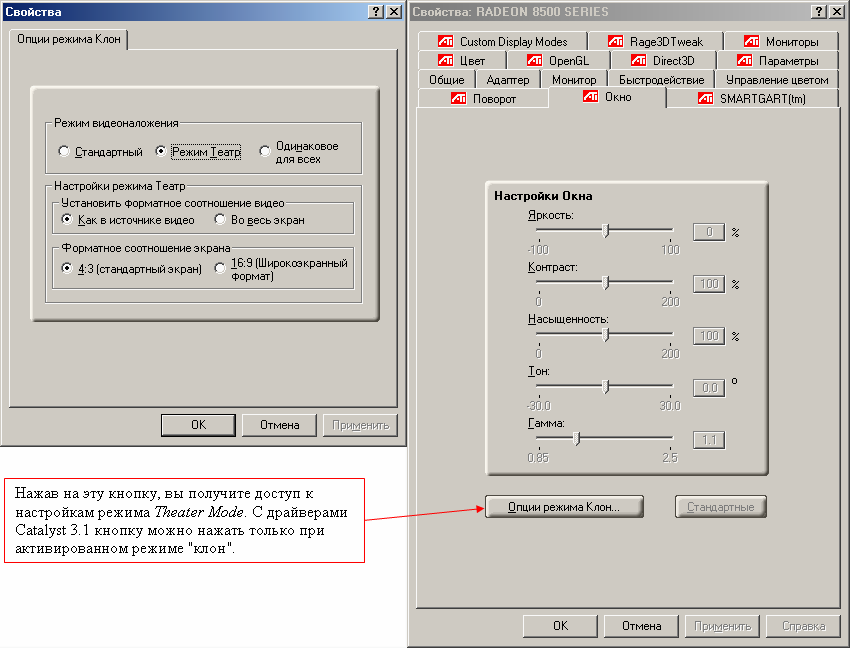Open the Поворот tab
The width and height of the screenshot is (850, 648).
[x=483, y=99]
